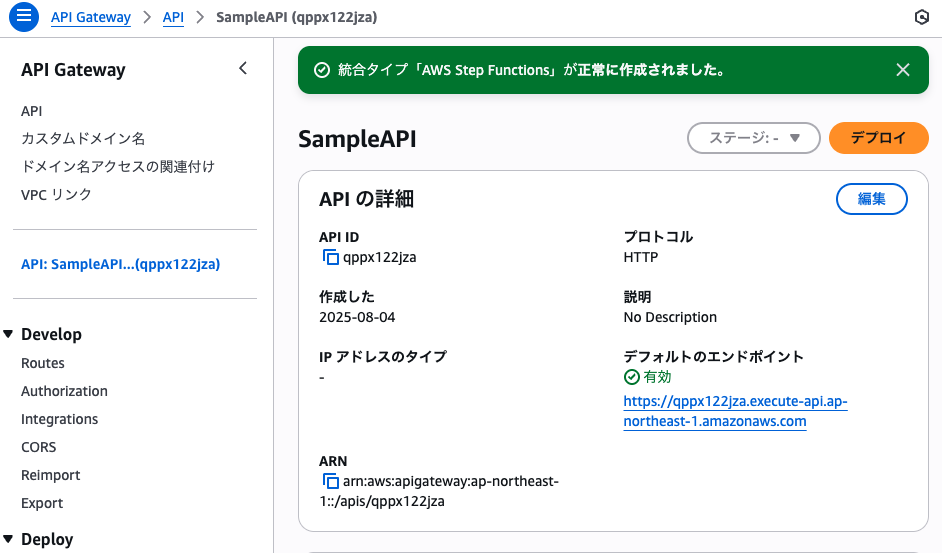Click the No Description text
Viewport: 942px width, 553px height.
pos(670,317)
